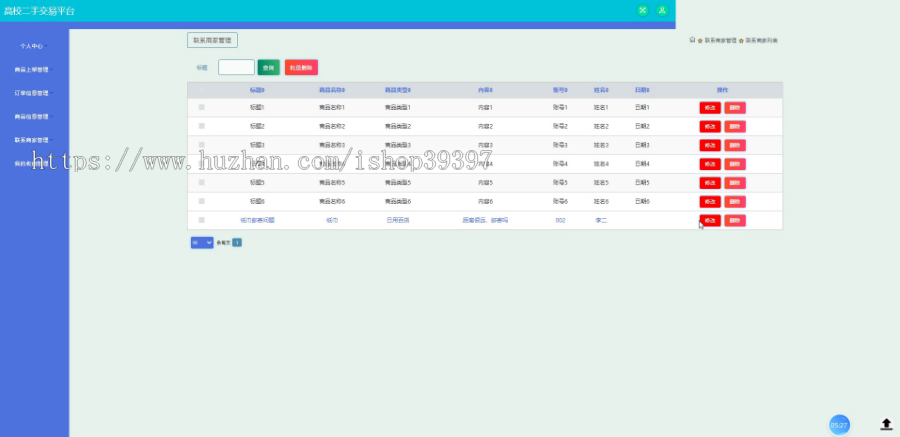900x437 pixels.
Task: Sort table by 商品名称 column header
Action: click(332, 90)
